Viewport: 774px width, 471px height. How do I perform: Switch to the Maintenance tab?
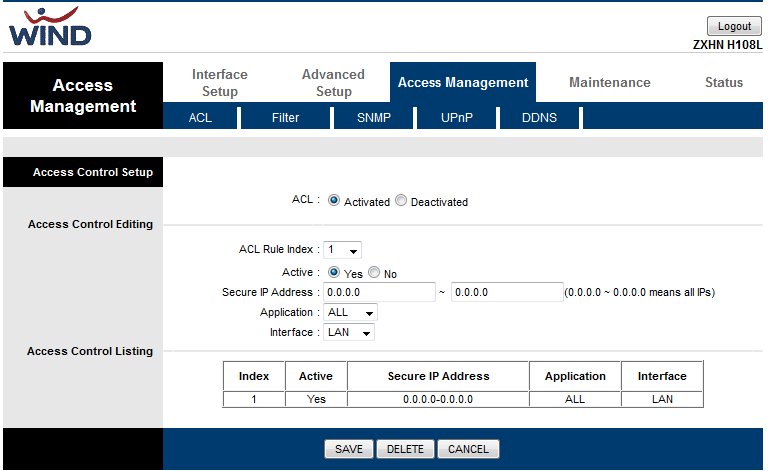coord(610,82)
